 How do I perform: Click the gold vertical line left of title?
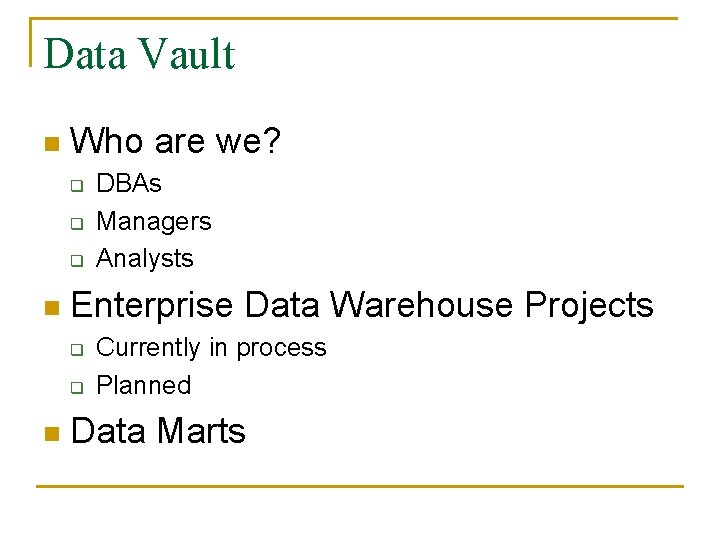click(31, 42)
